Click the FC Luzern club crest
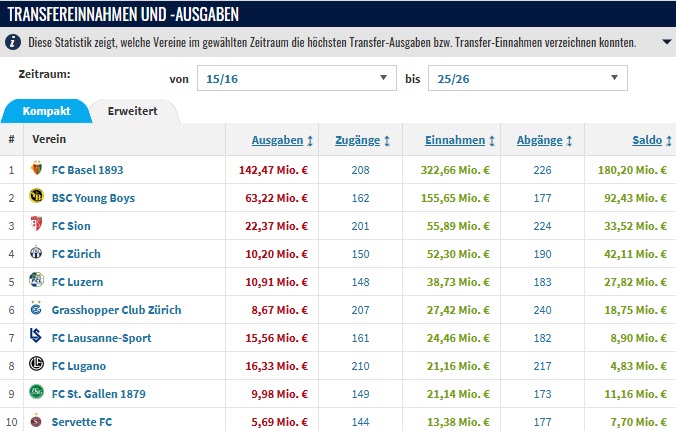676x431 pixels. [x=38, y=282]
